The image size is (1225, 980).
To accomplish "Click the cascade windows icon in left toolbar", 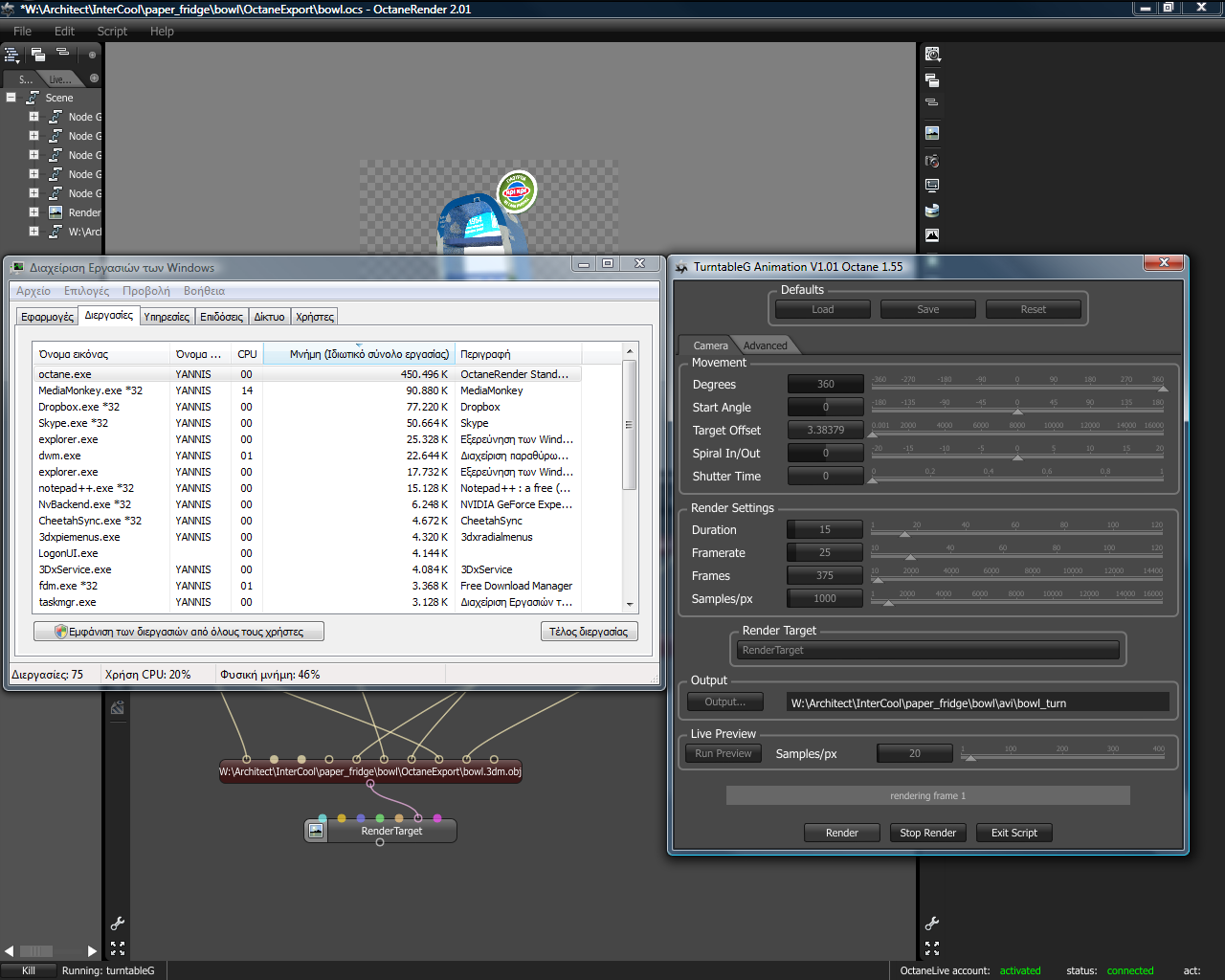I will [x=38, y=55].
